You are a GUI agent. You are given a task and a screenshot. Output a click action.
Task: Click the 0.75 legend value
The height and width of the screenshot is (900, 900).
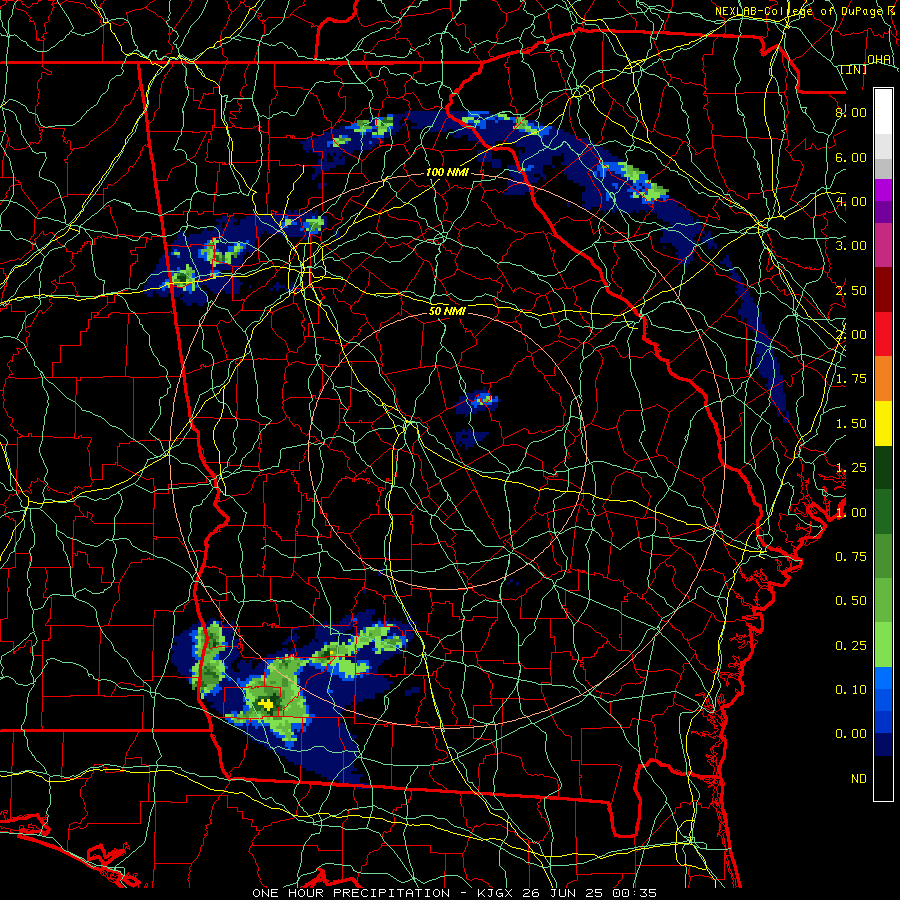click(851, 557)
